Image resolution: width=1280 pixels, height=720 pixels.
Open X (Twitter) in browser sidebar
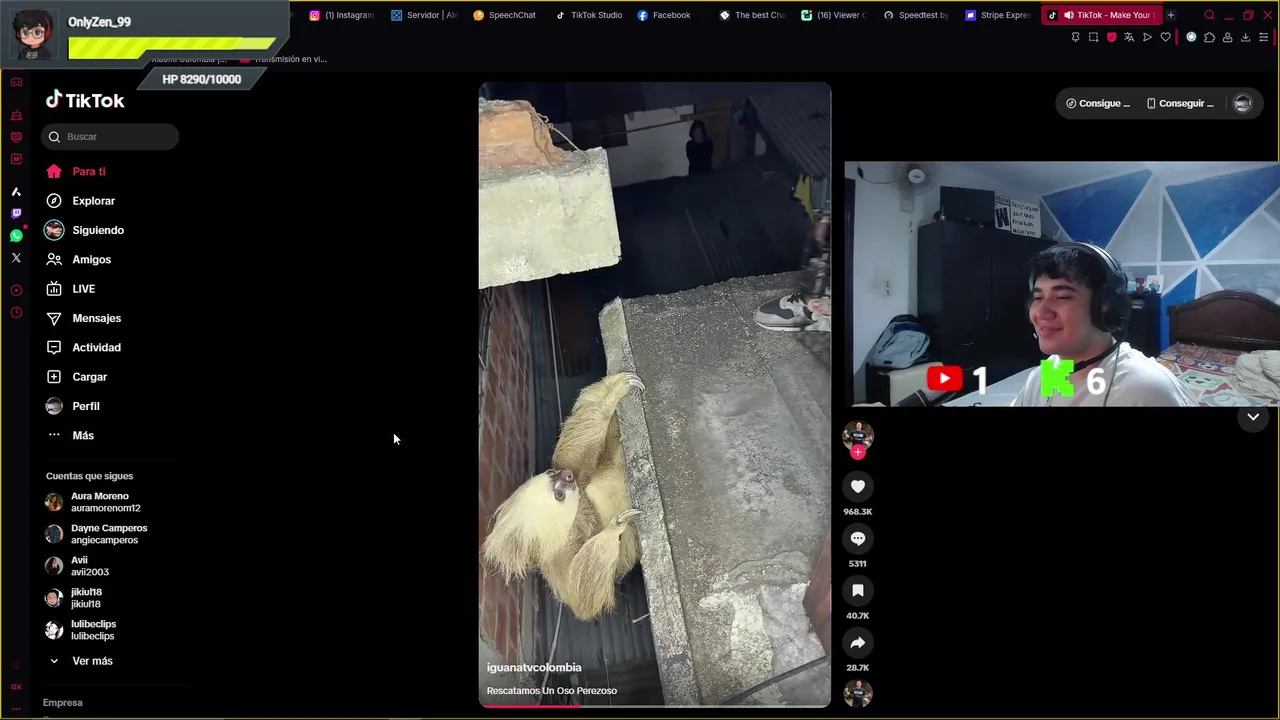[x=16, y=258]
